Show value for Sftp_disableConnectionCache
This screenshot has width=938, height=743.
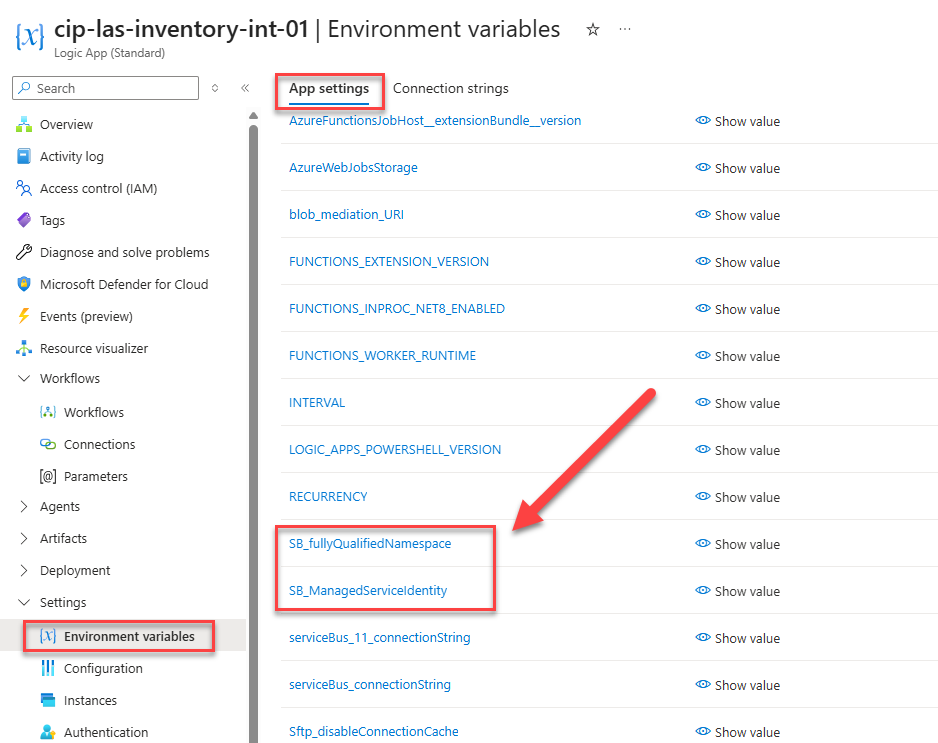click(737, 732)
